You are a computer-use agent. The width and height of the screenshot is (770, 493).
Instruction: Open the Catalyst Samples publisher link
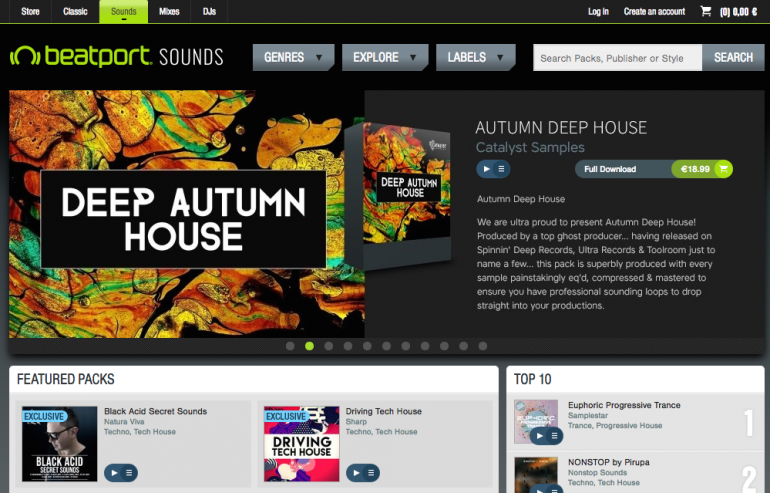[530, 147]
